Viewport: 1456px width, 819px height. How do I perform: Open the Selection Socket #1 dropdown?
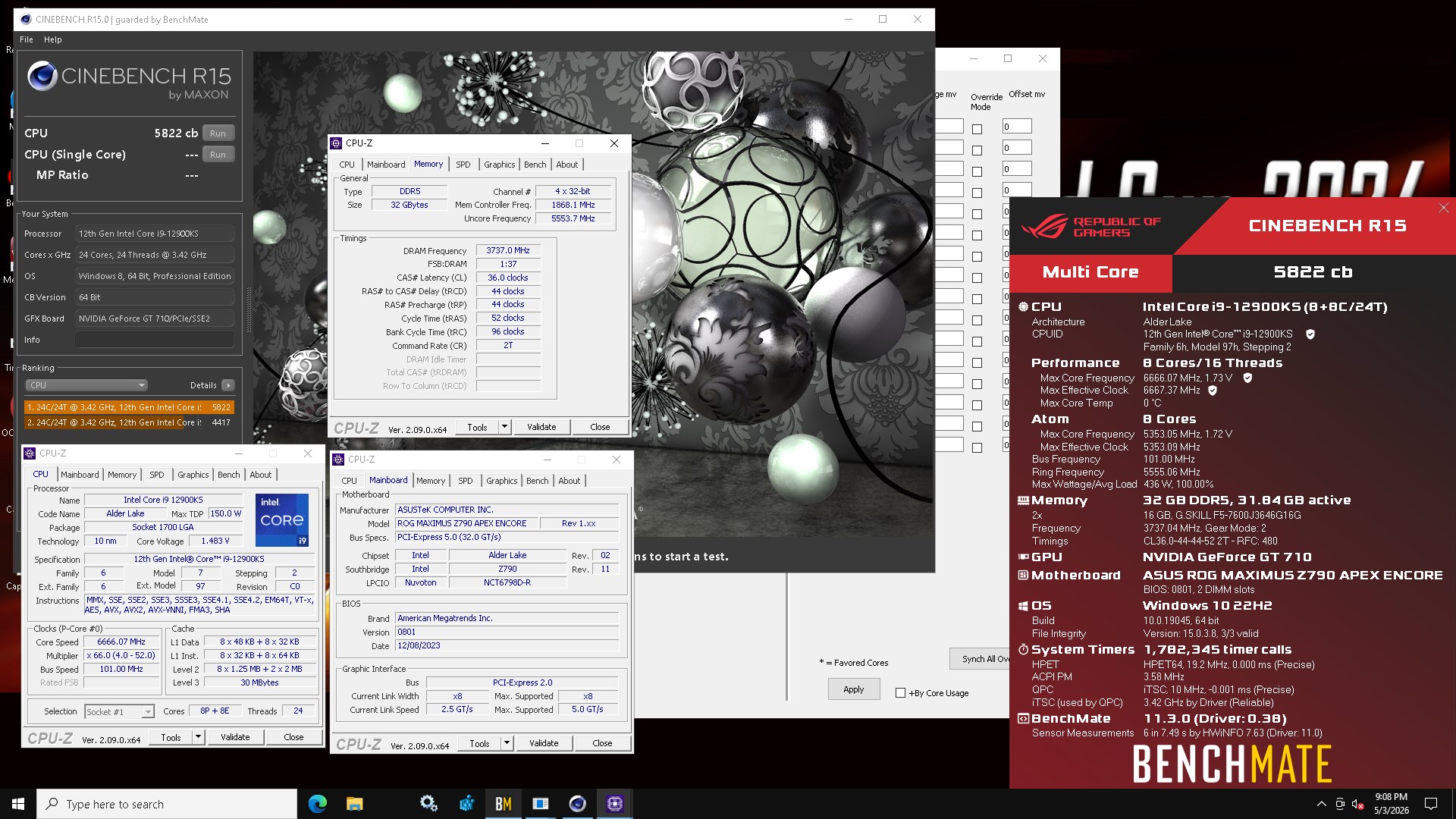(x=119, y=711)
